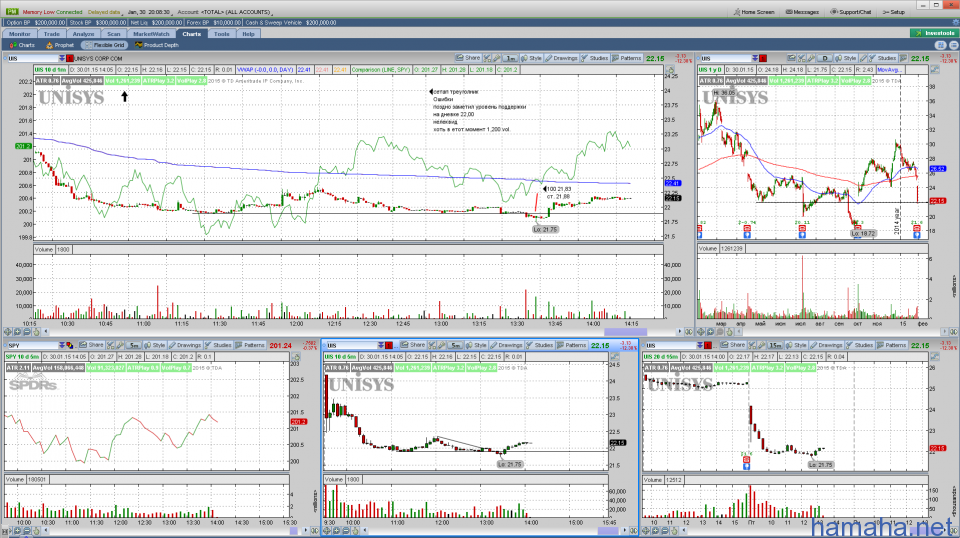Click the symbol field of the daily UIS chart
This screenshot has width=960, height=538.
(726, 58)
